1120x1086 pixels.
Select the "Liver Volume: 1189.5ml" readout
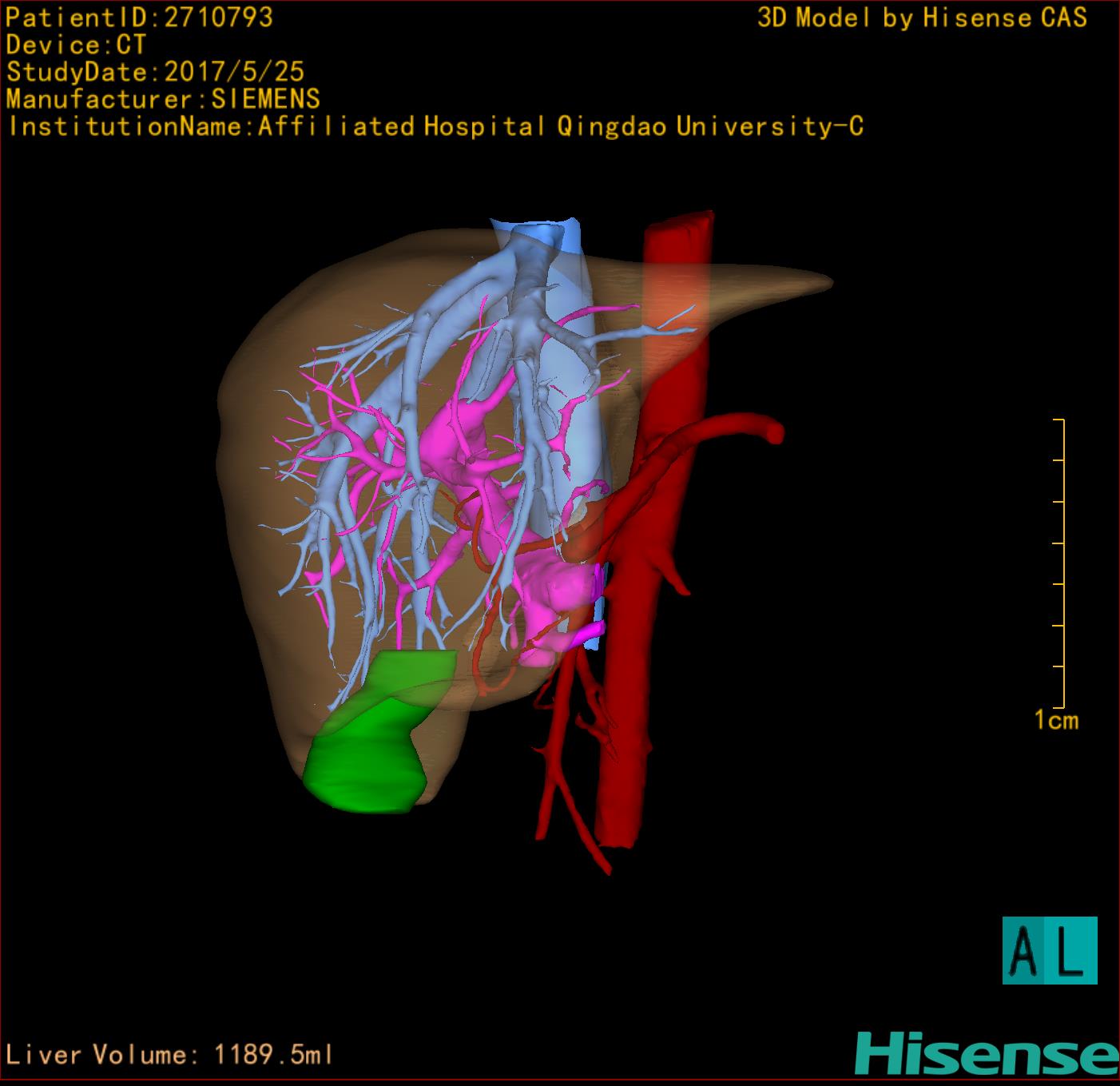[x=169, y=1054]
